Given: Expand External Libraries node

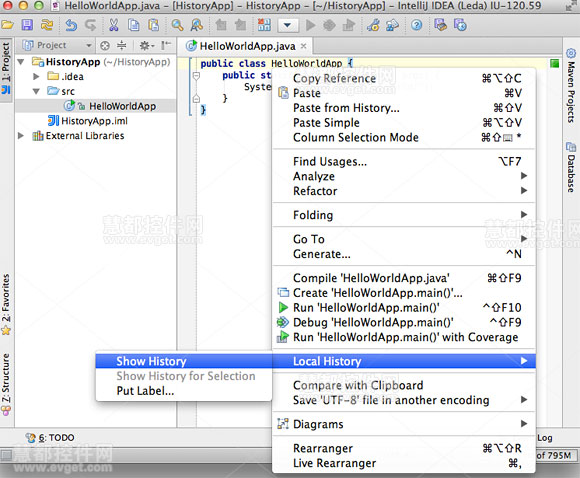Looking at the screenshot, I should click(x=21, y=136).
